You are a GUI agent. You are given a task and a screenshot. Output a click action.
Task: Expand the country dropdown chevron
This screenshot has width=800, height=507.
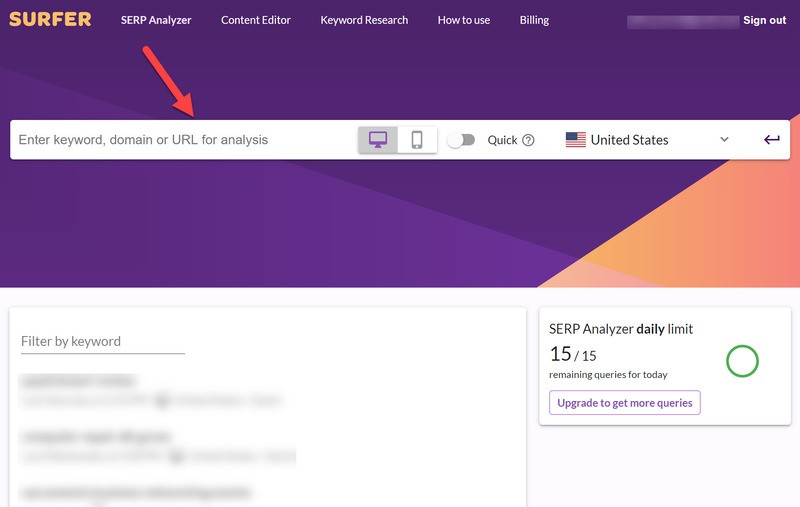tap(724, 139)
